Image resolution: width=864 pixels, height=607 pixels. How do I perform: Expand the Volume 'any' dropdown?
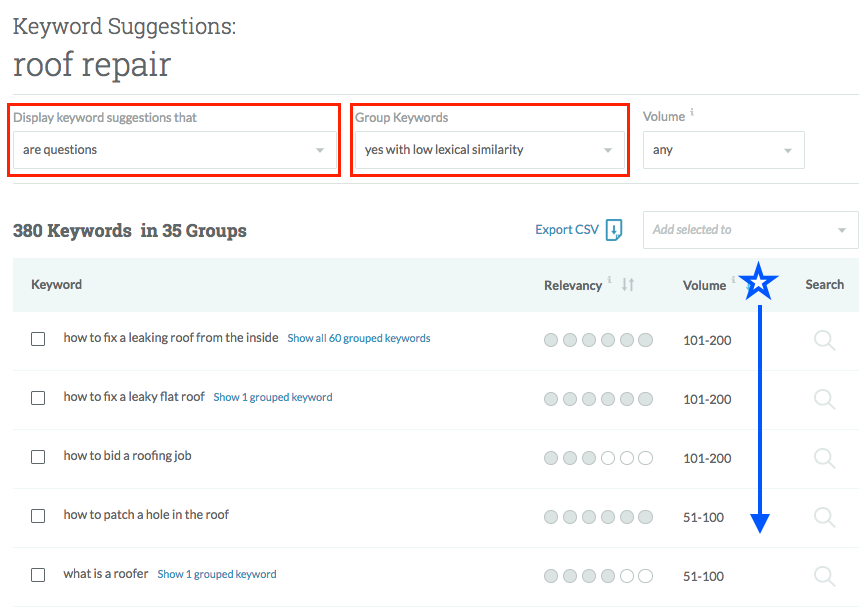tap(723, 150)
